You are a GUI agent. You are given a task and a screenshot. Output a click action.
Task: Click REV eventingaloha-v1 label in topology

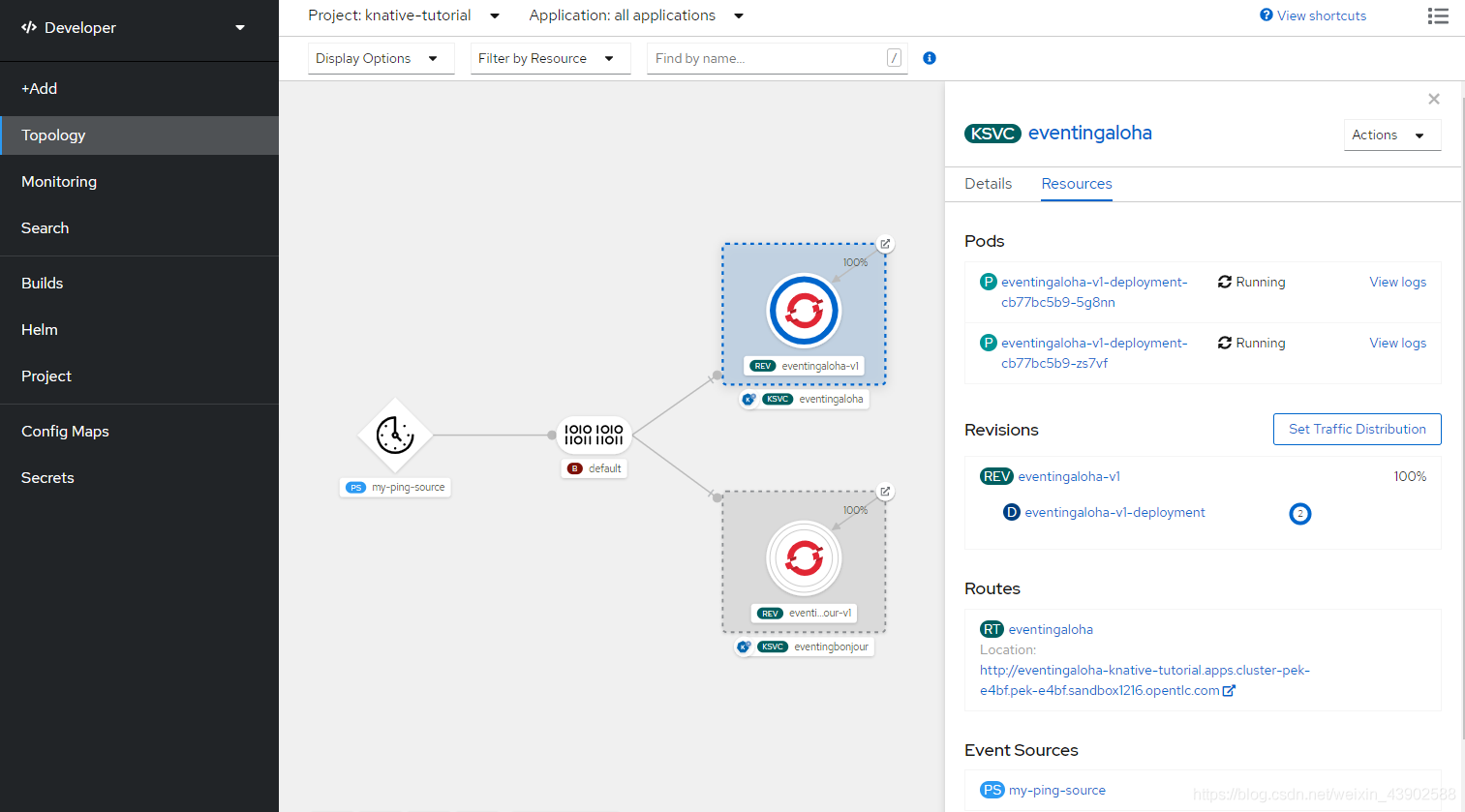coord(804,366)
